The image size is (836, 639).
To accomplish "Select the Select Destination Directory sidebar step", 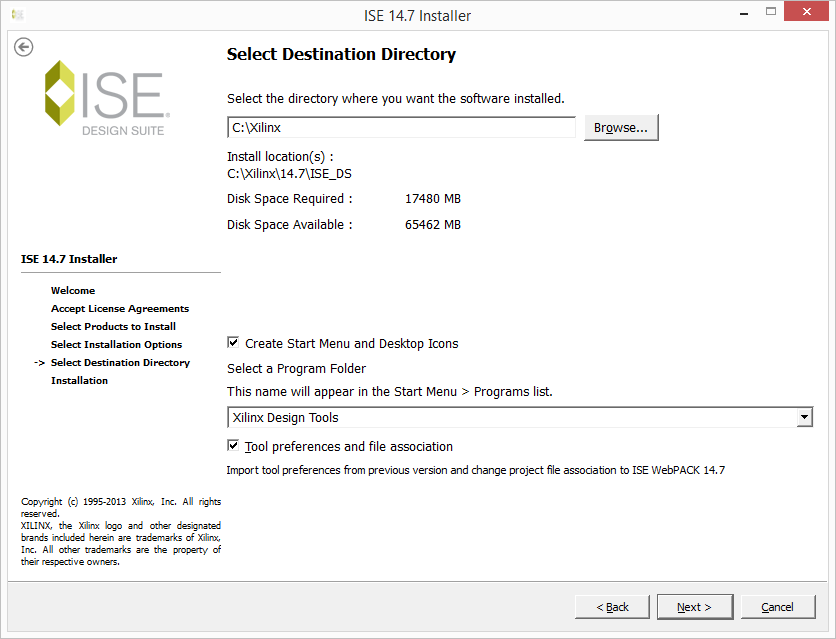I will [x=120, y=362].
